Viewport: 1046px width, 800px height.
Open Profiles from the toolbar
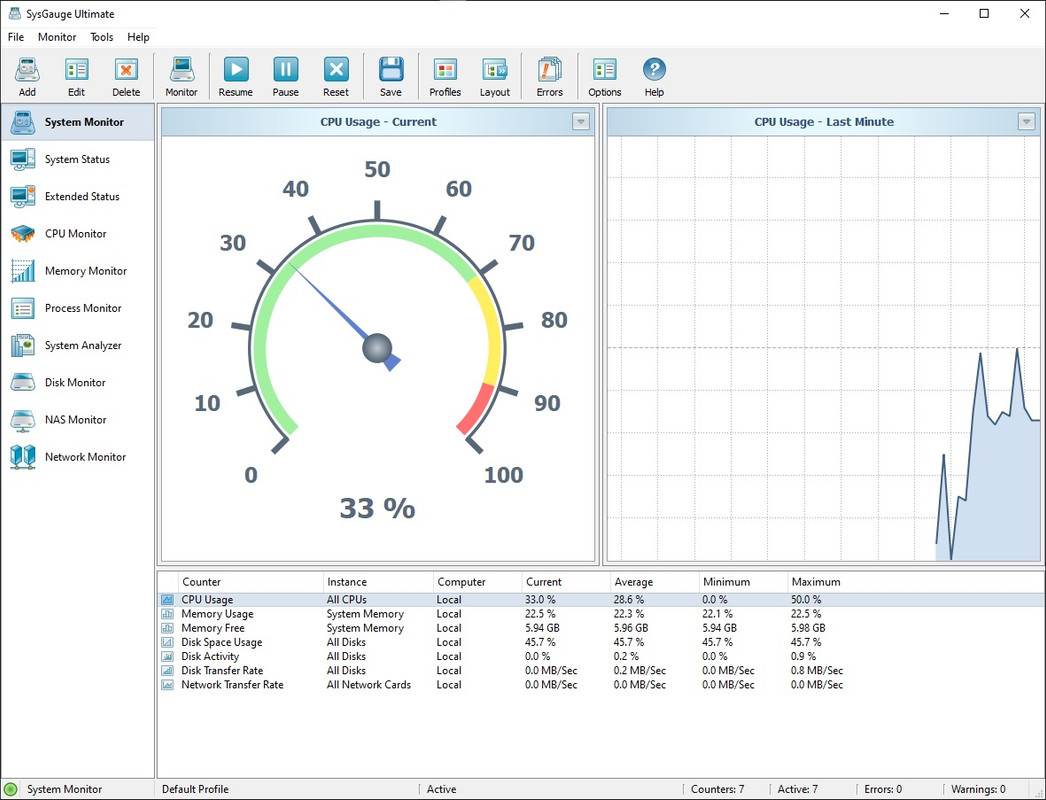445,77
